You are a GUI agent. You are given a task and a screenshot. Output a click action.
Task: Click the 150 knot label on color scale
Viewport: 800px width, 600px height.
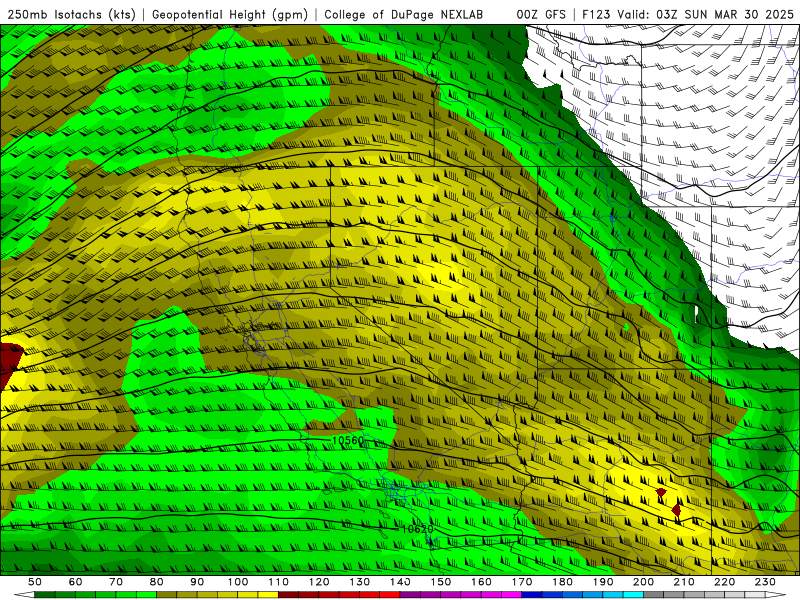pos(441,582)
